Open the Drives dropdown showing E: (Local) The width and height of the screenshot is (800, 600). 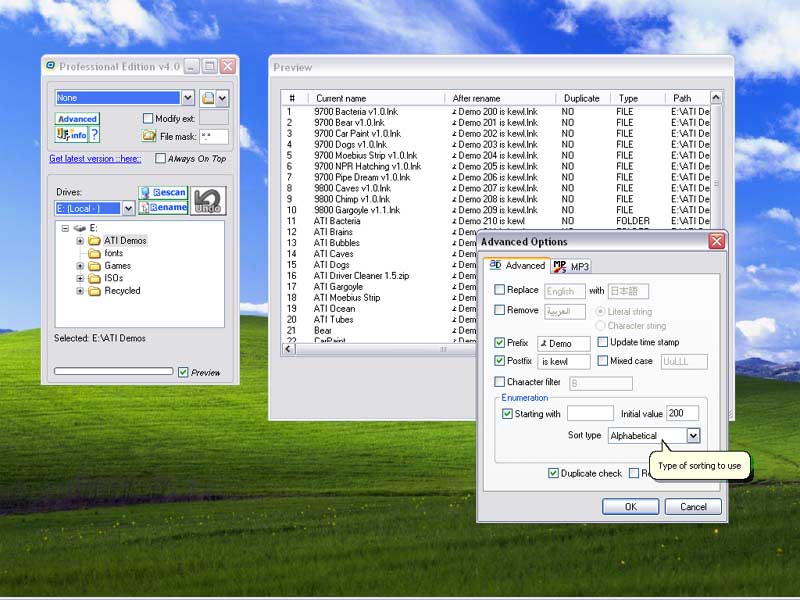pyautogui.click(x=128, y=208)
